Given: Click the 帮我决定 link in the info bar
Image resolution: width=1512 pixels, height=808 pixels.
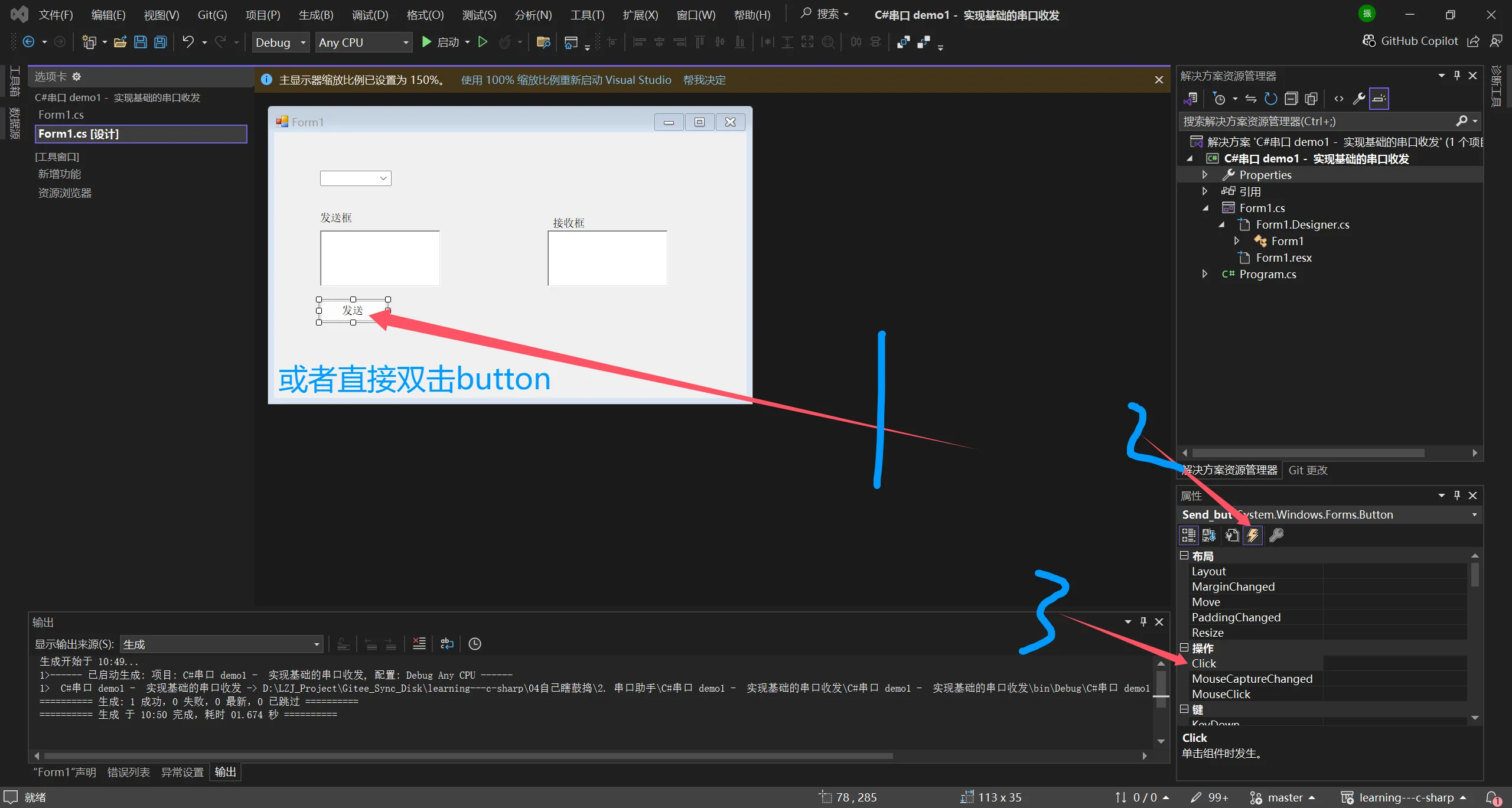Looking at the screenshot, I should coord(704,80).
